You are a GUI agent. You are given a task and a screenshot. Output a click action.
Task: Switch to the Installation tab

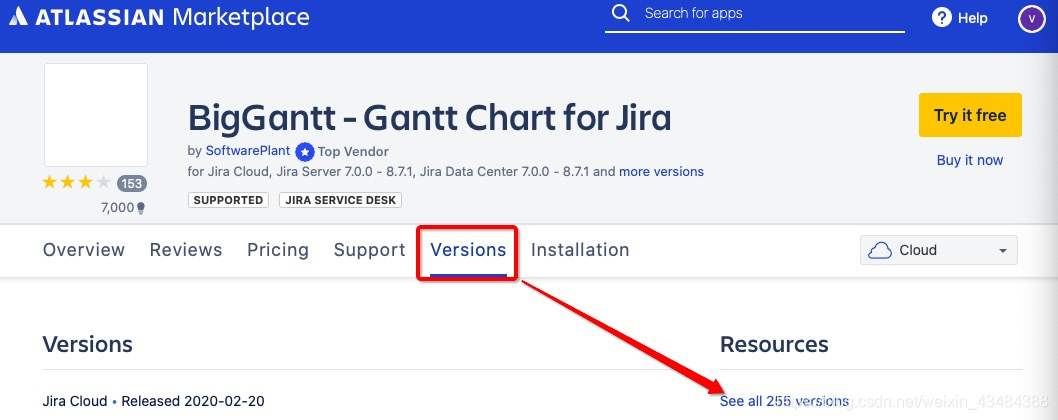tap(580, 250)
